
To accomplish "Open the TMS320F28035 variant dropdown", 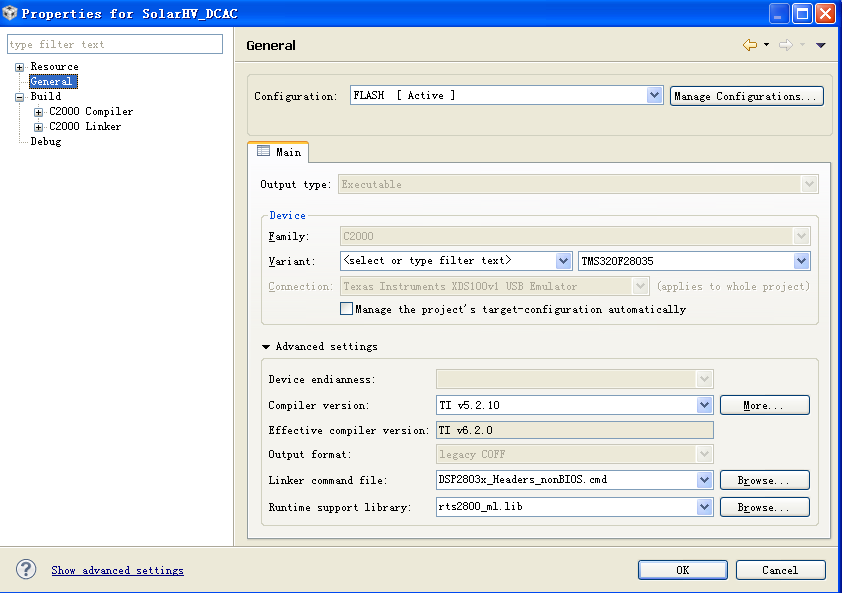I will (x=801, y=261).
